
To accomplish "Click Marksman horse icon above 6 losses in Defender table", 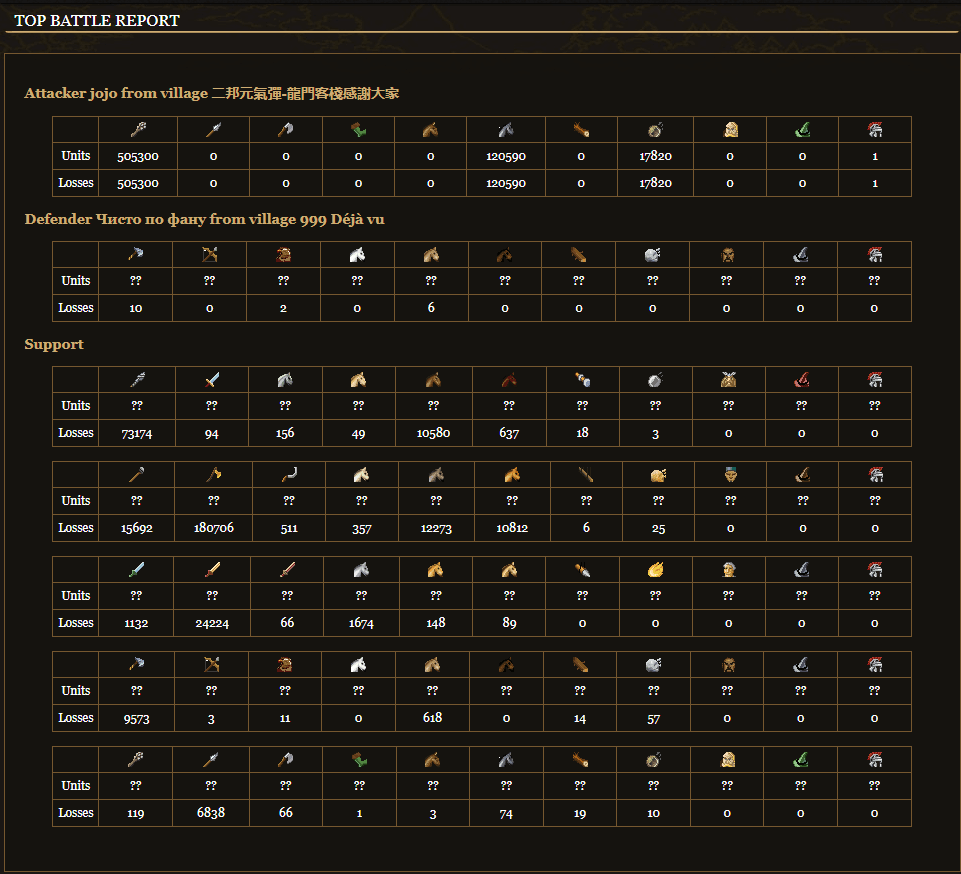I will pos(431,254).
